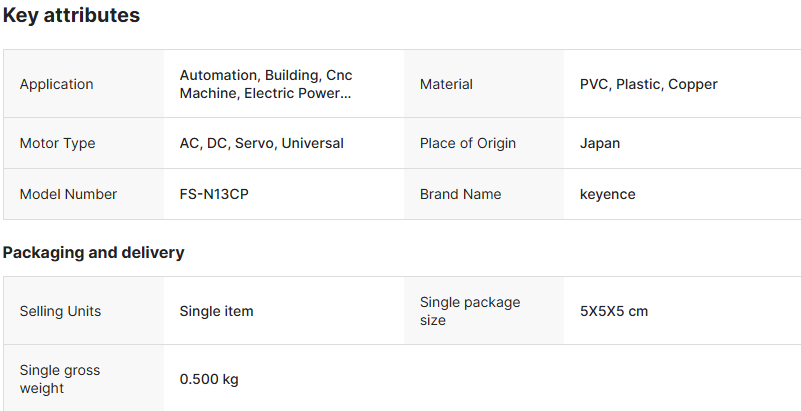Click the FS-N13CP model number value
Image resolution: width=801 pixels, height=411 pixels.
[214, 194]
